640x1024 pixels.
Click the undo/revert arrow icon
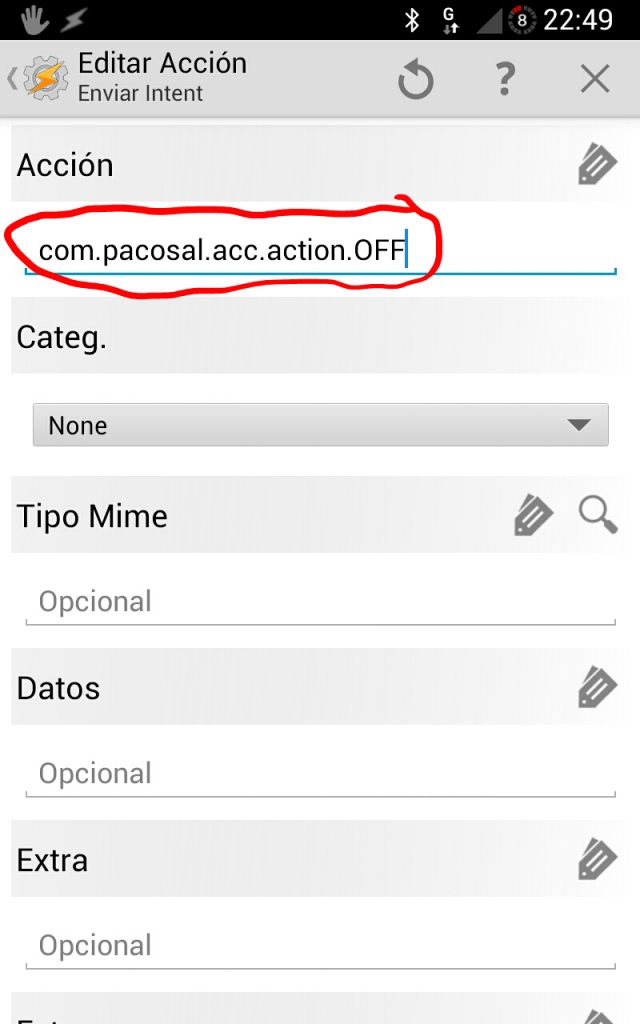[x=416, y=79]
